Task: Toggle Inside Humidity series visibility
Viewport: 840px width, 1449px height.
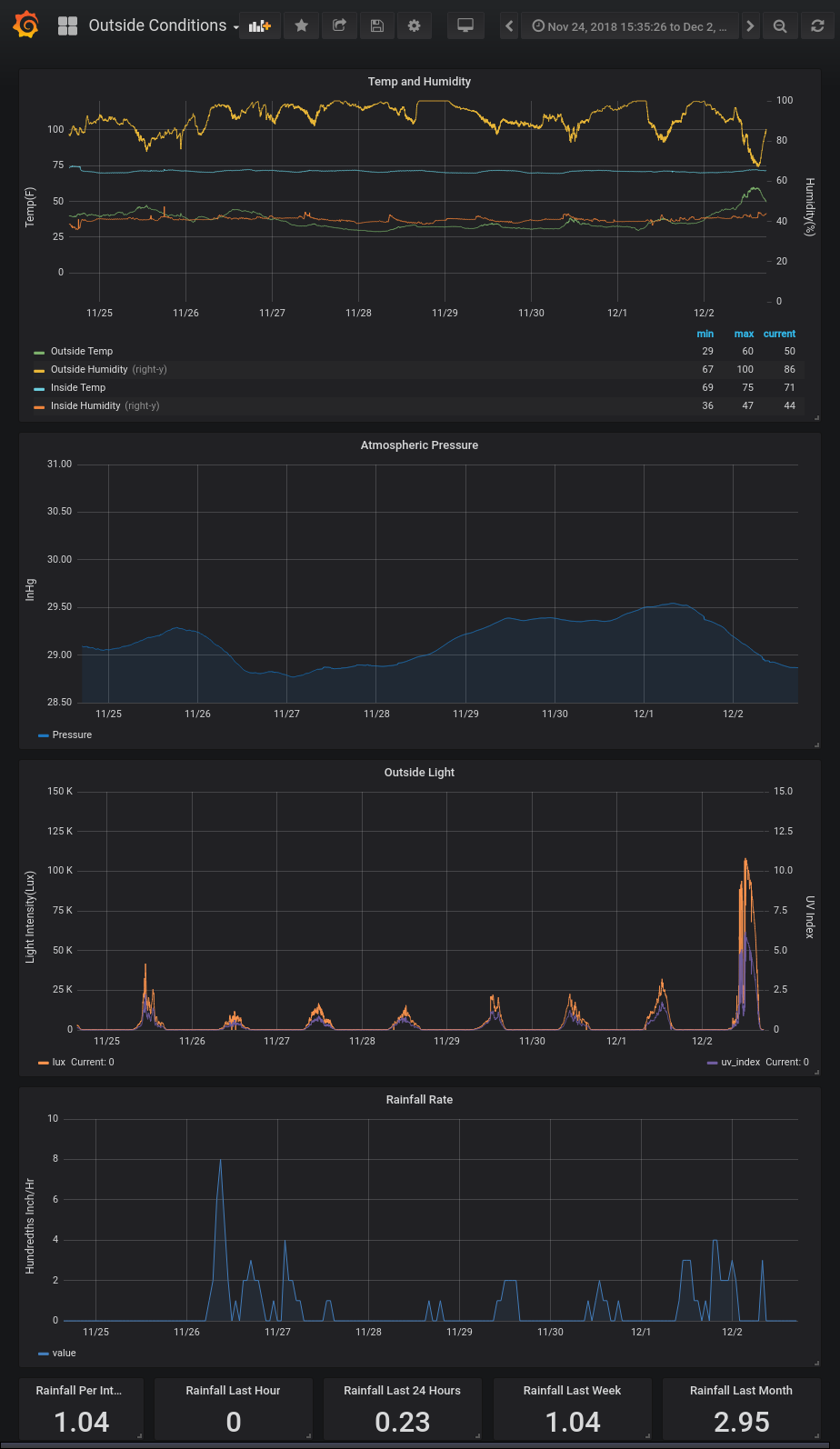Action: tap(85, 405)
